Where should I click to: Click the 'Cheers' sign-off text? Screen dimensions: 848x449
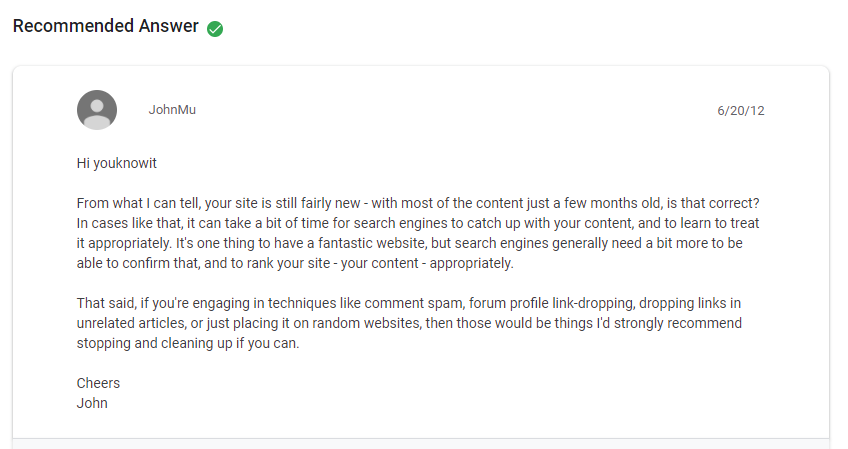click(98, 383)
